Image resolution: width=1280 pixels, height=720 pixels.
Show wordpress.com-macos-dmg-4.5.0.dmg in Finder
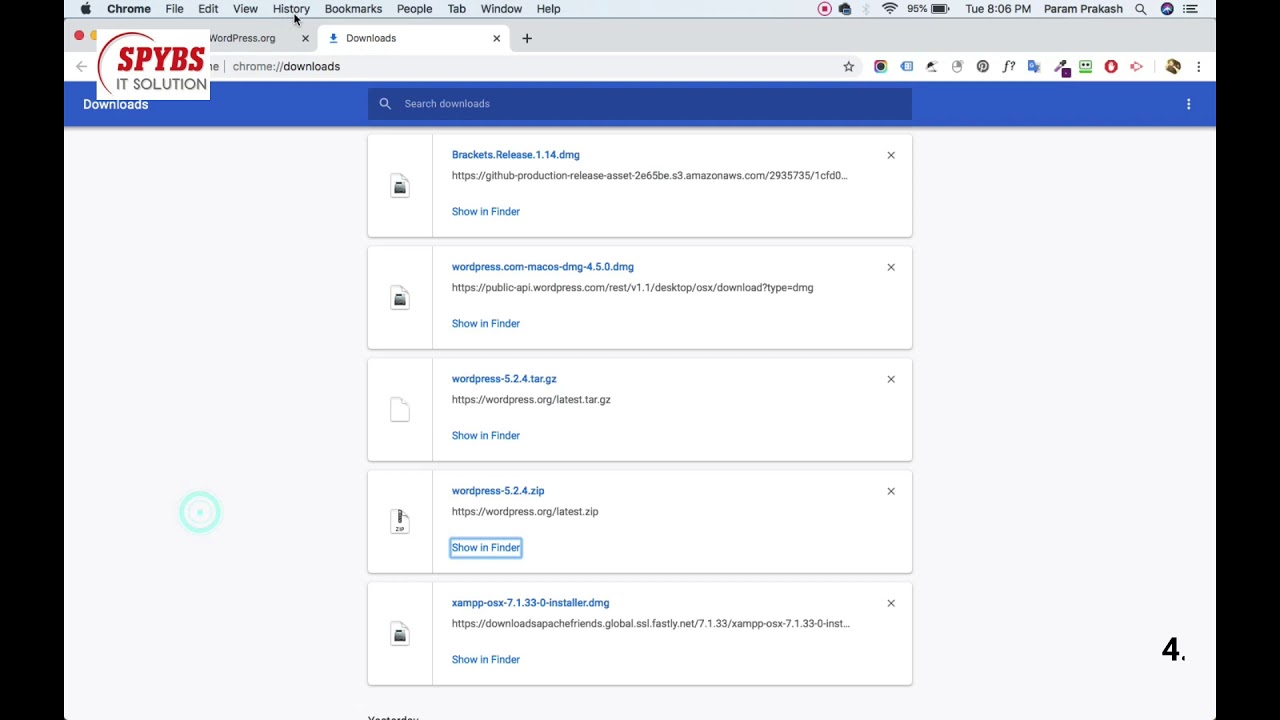point(486,324)
